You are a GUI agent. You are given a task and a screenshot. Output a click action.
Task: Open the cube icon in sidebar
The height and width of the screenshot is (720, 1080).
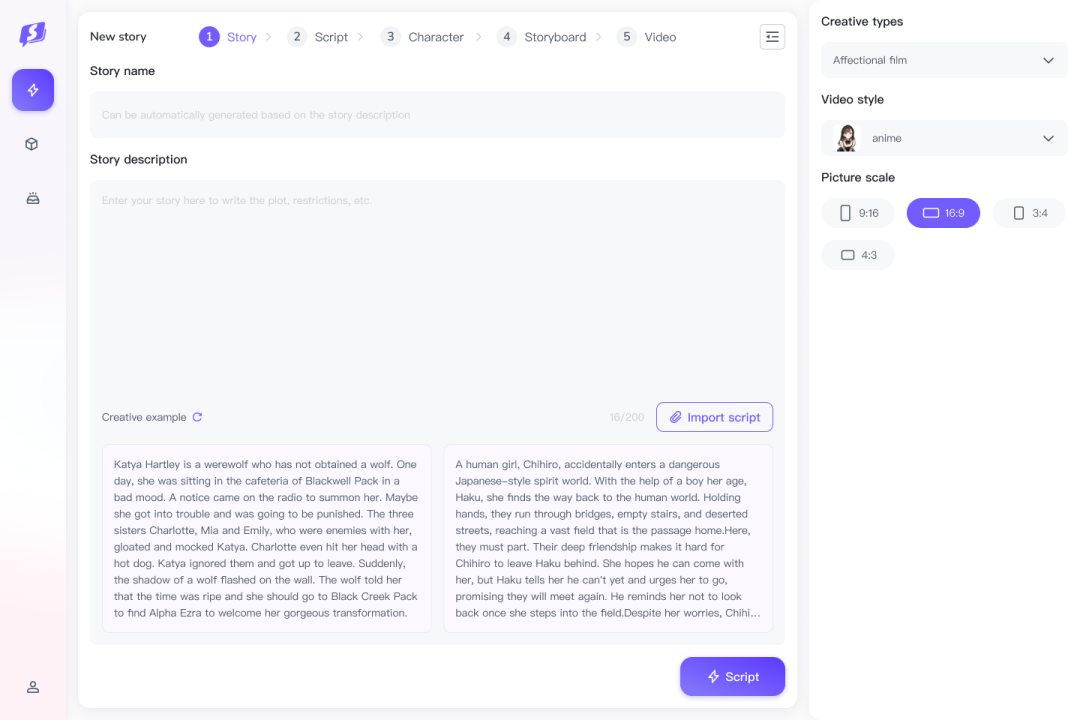32,144
